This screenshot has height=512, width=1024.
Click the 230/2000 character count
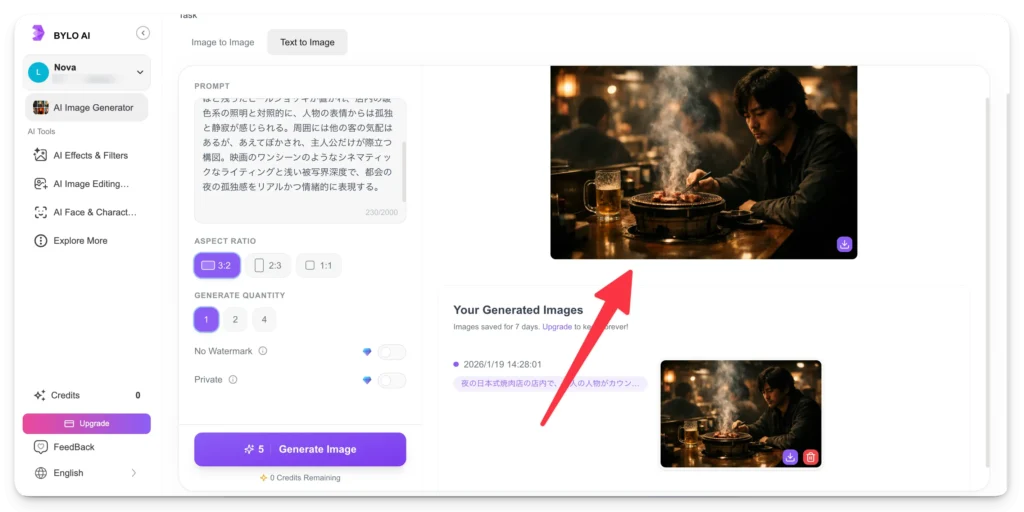click(381, 213)
